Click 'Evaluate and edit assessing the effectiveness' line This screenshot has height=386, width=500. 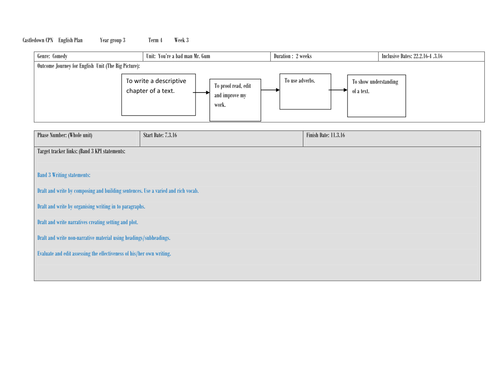[x=104, y=254]
